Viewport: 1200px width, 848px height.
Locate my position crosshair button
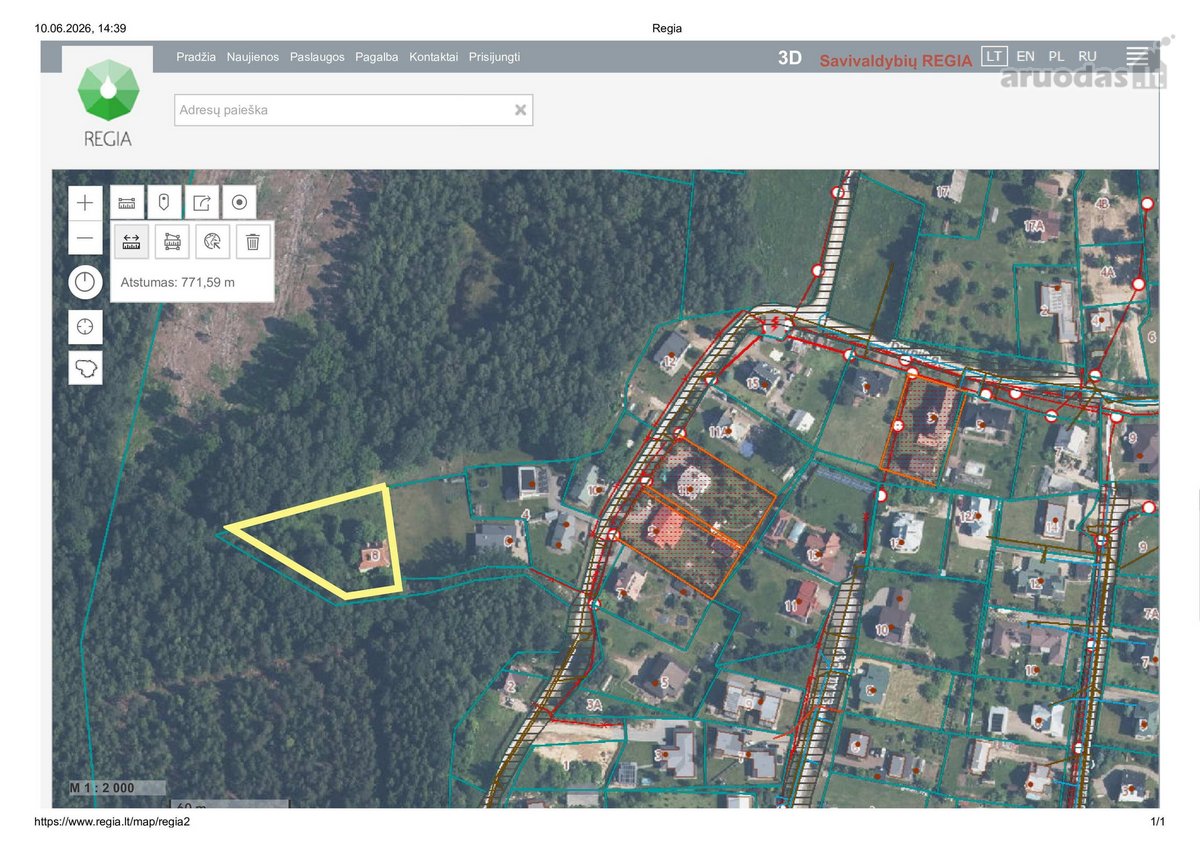coord(85,326)
